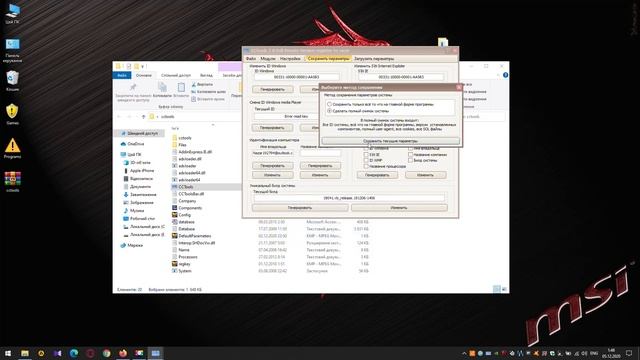640x360 pixels.
Task: Open the Вигляд tab in Explorer
Action: [206, 76]
